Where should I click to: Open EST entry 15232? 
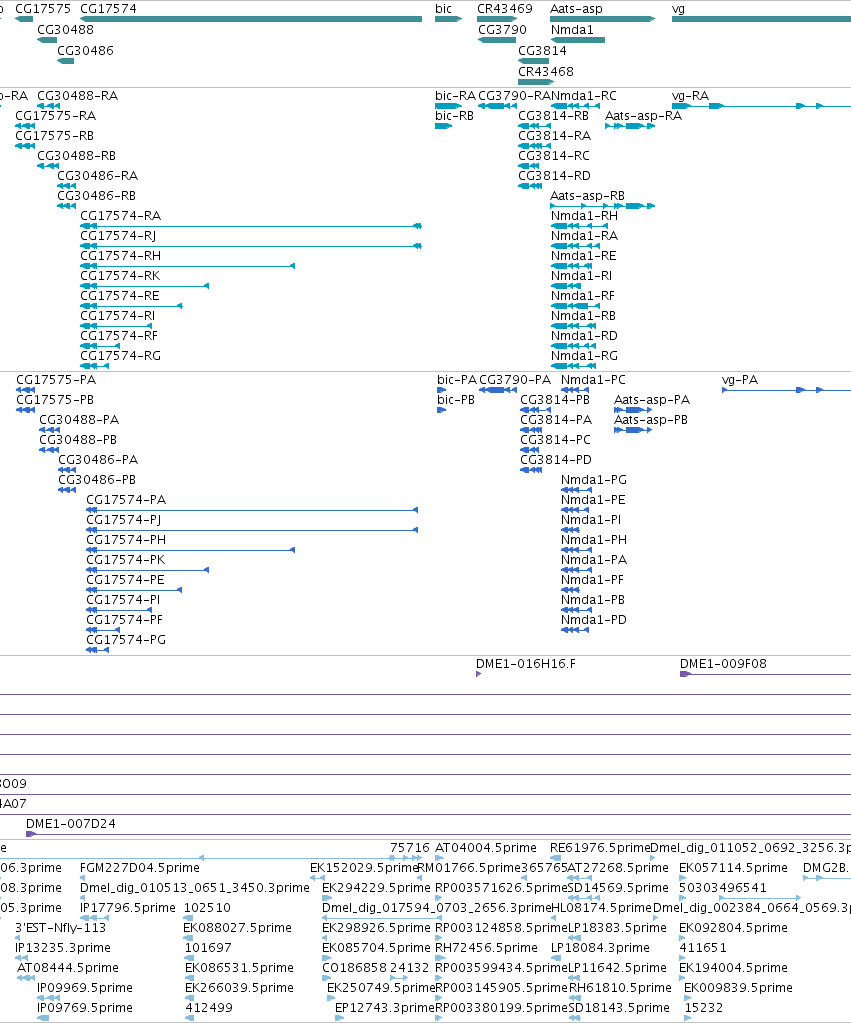coord(704,1008)
